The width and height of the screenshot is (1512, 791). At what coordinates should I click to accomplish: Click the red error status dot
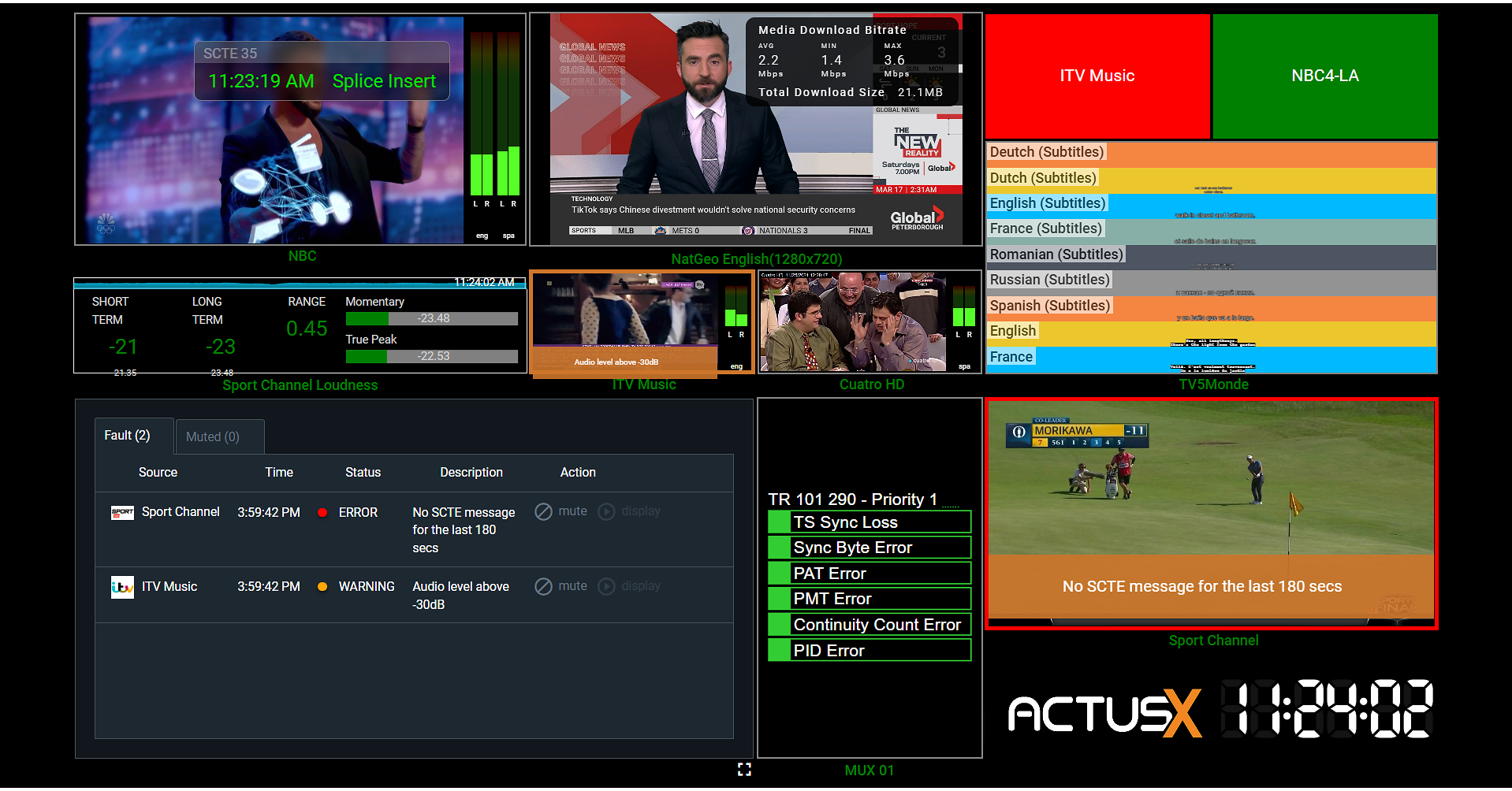(x=322, y=512)
